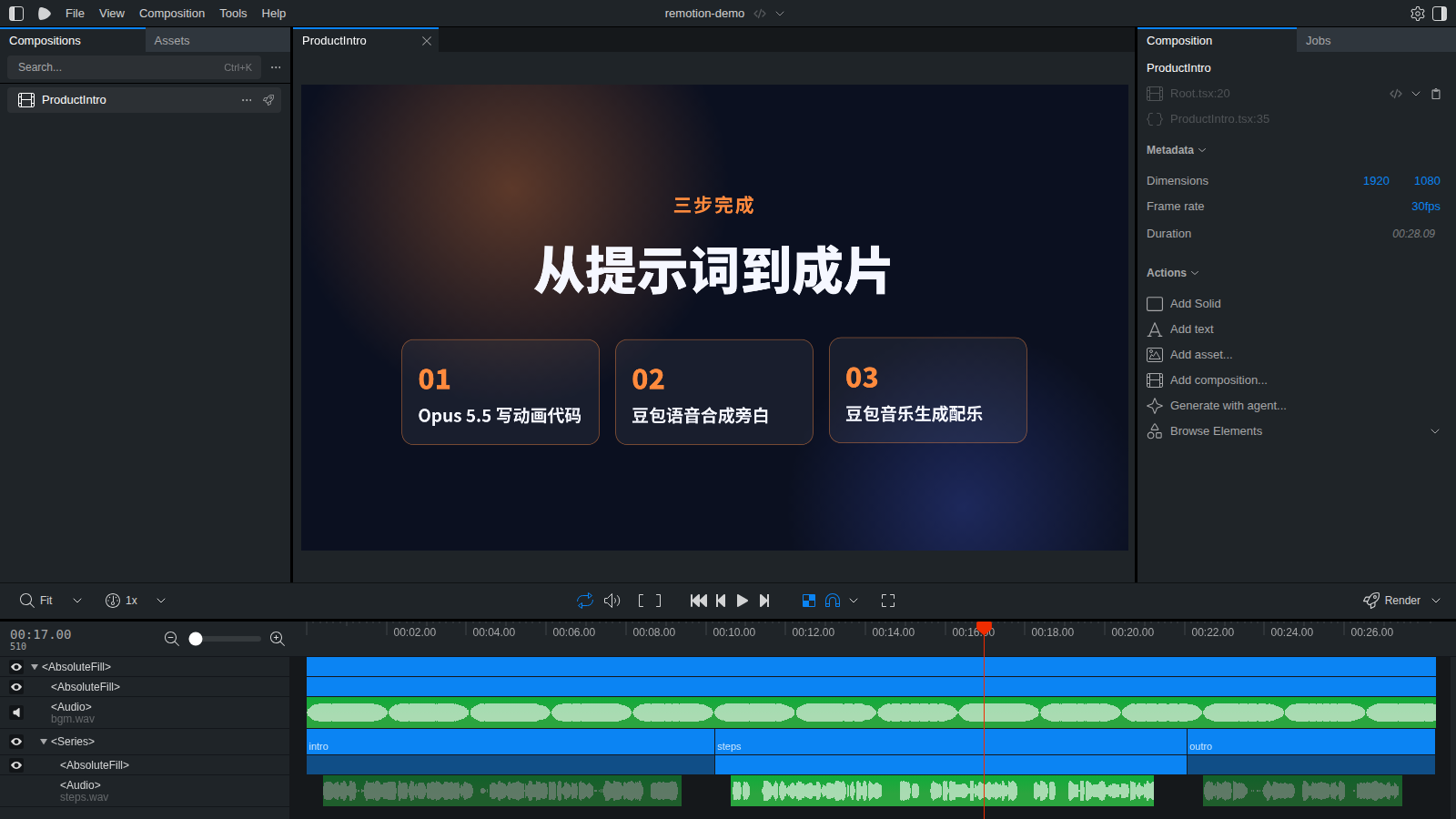This screenshot has height=819, width=1456.
Task: Open the search bar overflow menu
Action: 276,67
